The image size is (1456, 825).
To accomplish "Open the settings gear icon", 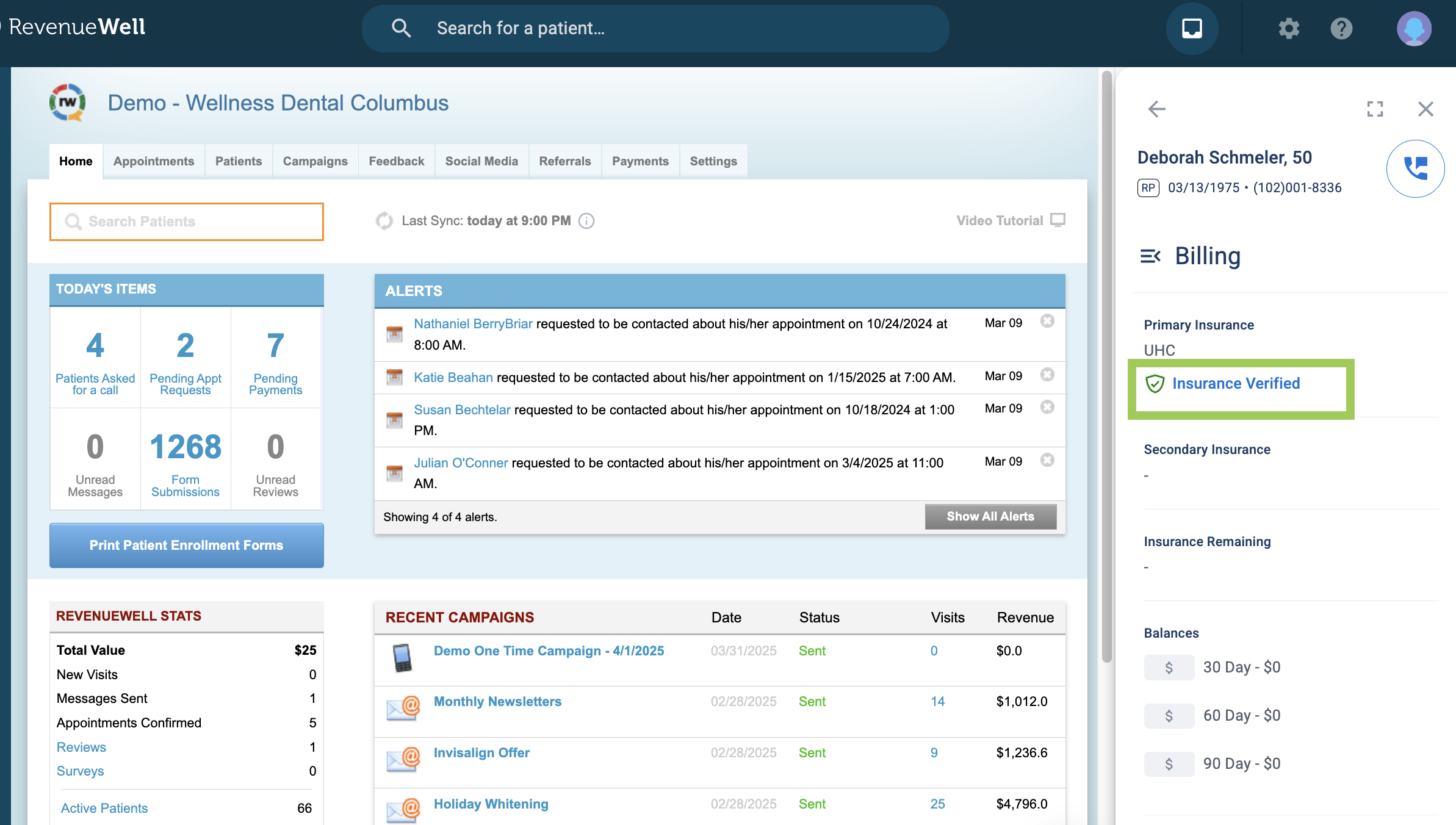I will click(1289, 29).
